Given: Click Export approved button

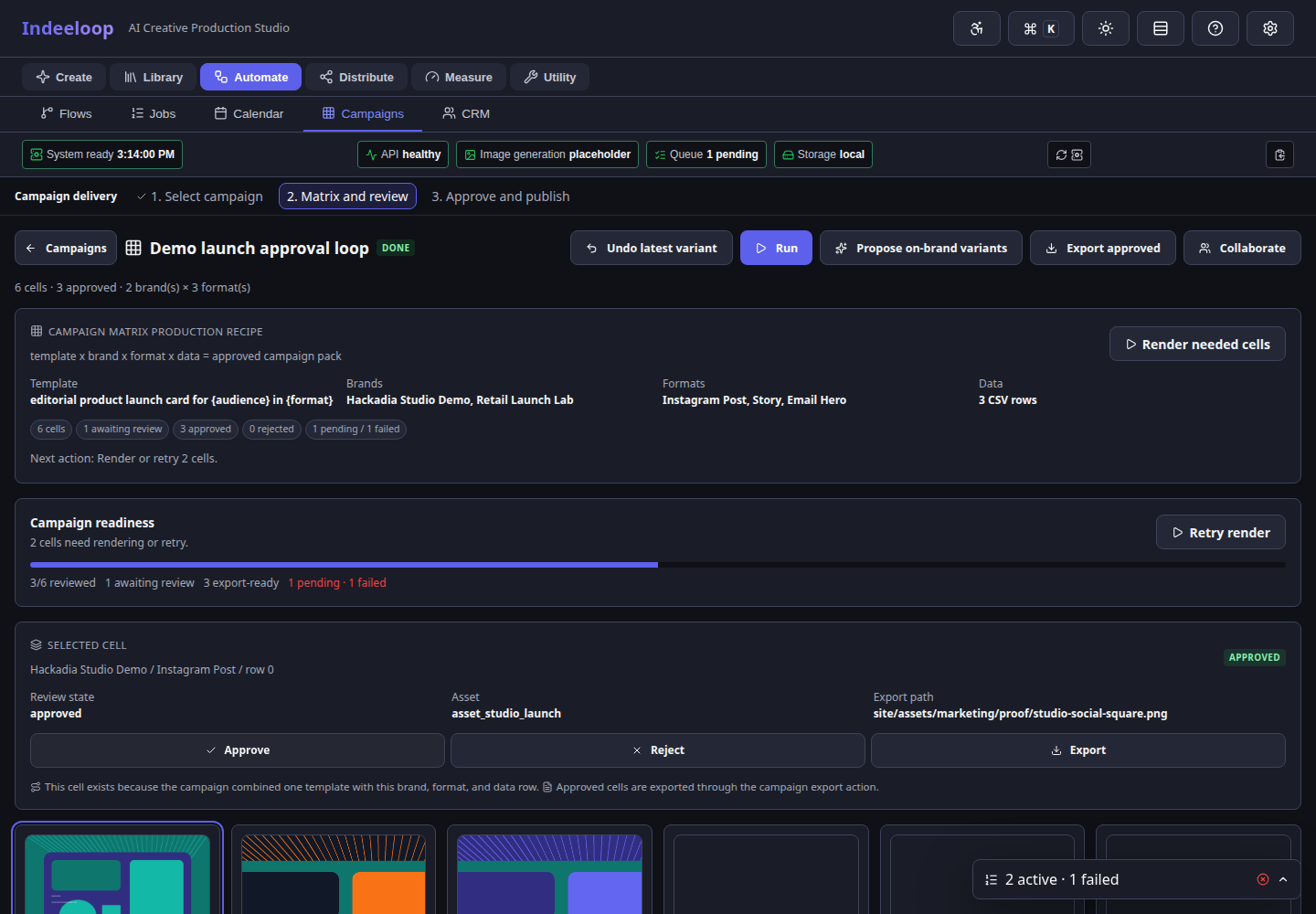Looking at the screenshot, I should pos(1103,248).
